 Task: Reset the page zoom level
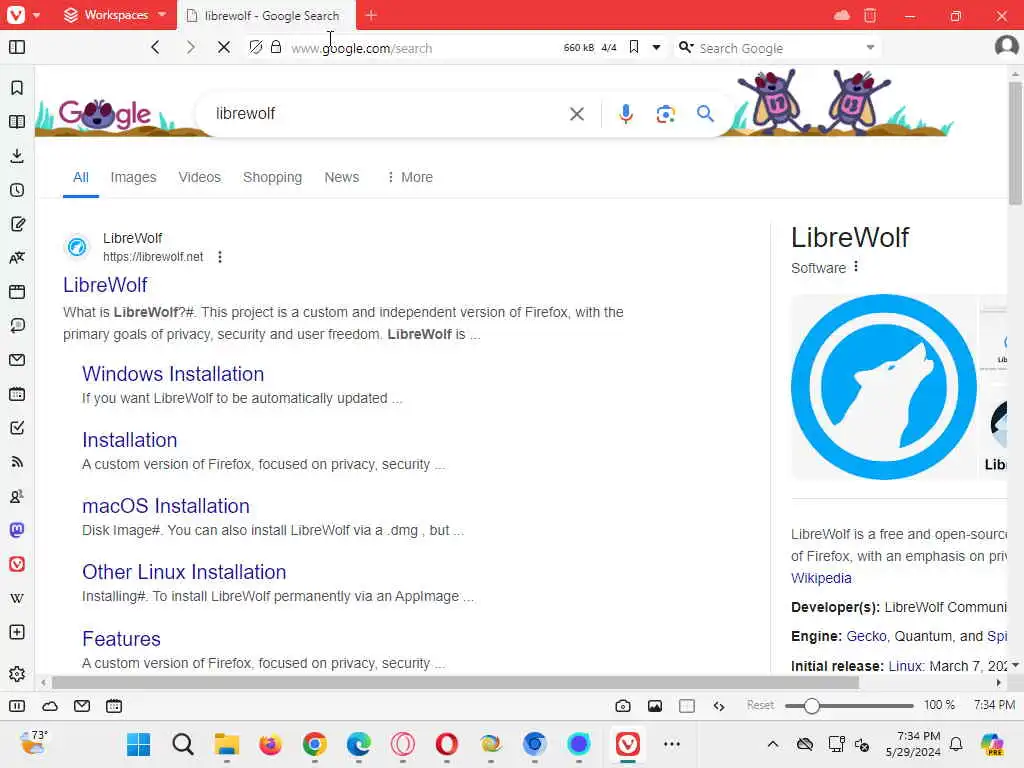tap(760, 705)
